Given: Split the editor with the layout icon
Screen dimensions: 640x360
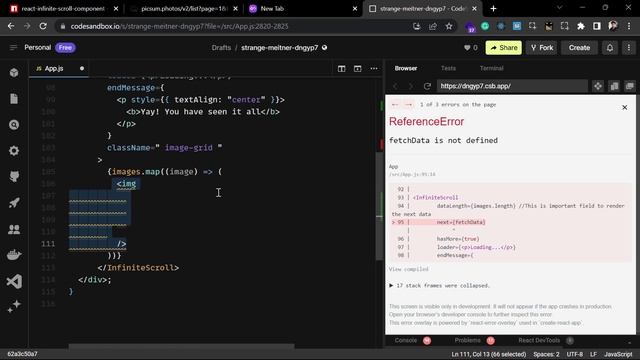Looking at the screenshot, I should coord(342,69).
